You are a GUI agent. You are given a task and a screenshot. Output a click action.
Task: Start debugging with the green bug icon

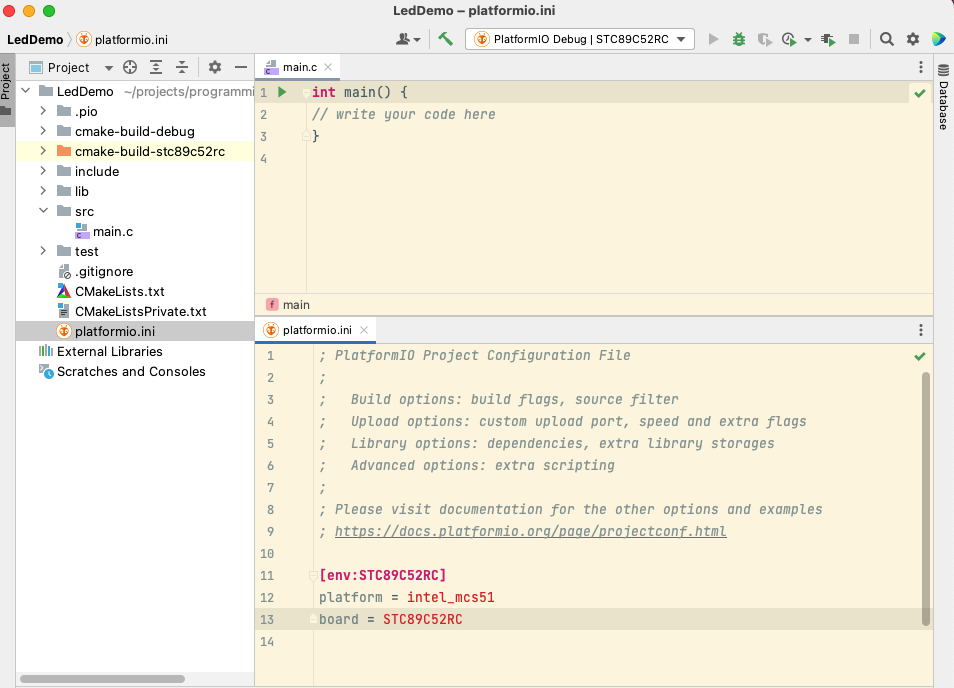click(x=739, y=39)
